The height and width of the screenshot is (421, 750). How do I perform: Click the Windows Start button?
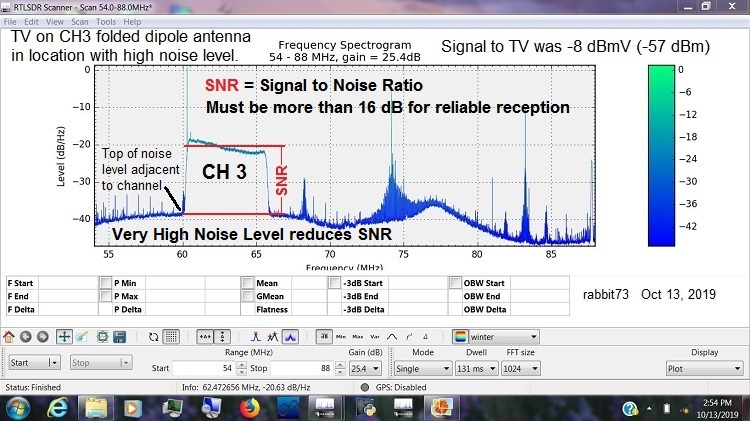tap(20, 407)
